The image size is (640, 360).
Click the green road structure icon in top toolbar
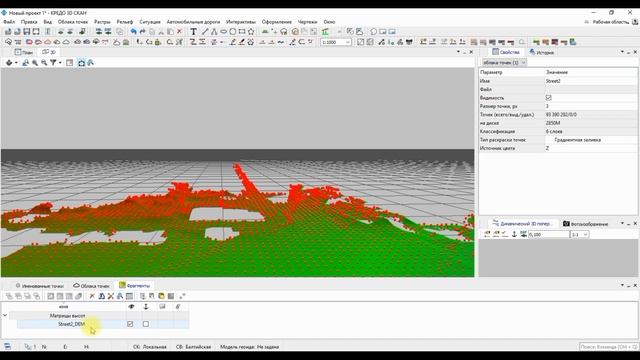tap(325, 31)
